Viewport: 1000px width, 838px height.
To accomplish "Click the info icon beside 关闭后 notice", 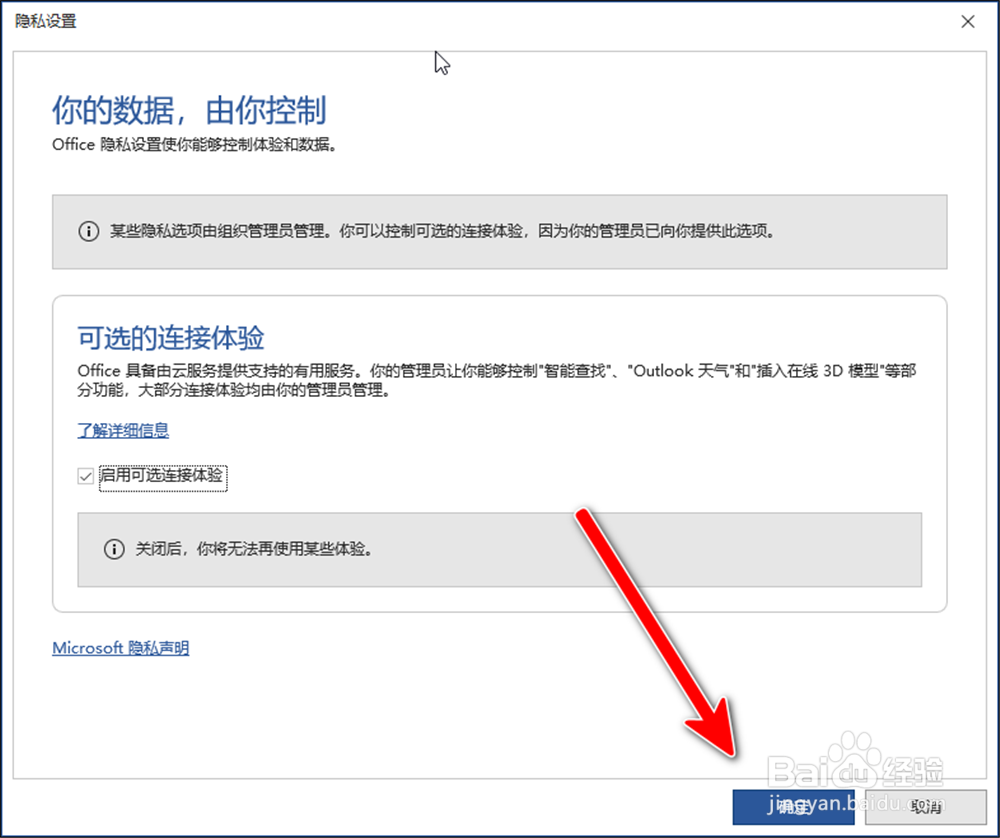I will [114, 548].
